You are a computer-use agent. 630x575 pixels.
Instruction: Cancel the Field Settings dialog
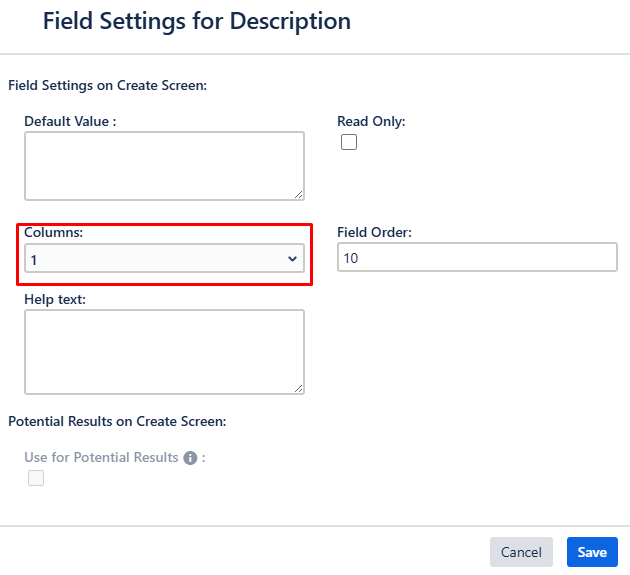tap(522, 552)
